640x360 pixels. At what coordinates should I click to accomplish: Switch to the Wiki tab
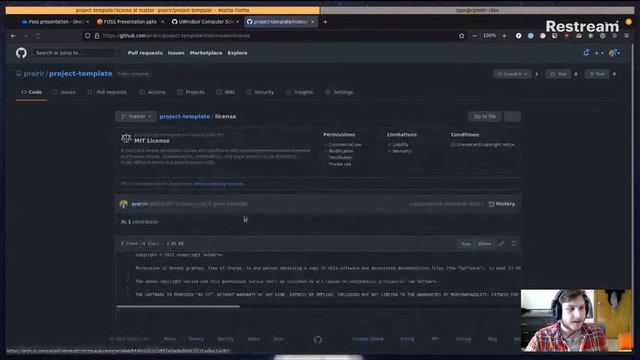point(226,92)
